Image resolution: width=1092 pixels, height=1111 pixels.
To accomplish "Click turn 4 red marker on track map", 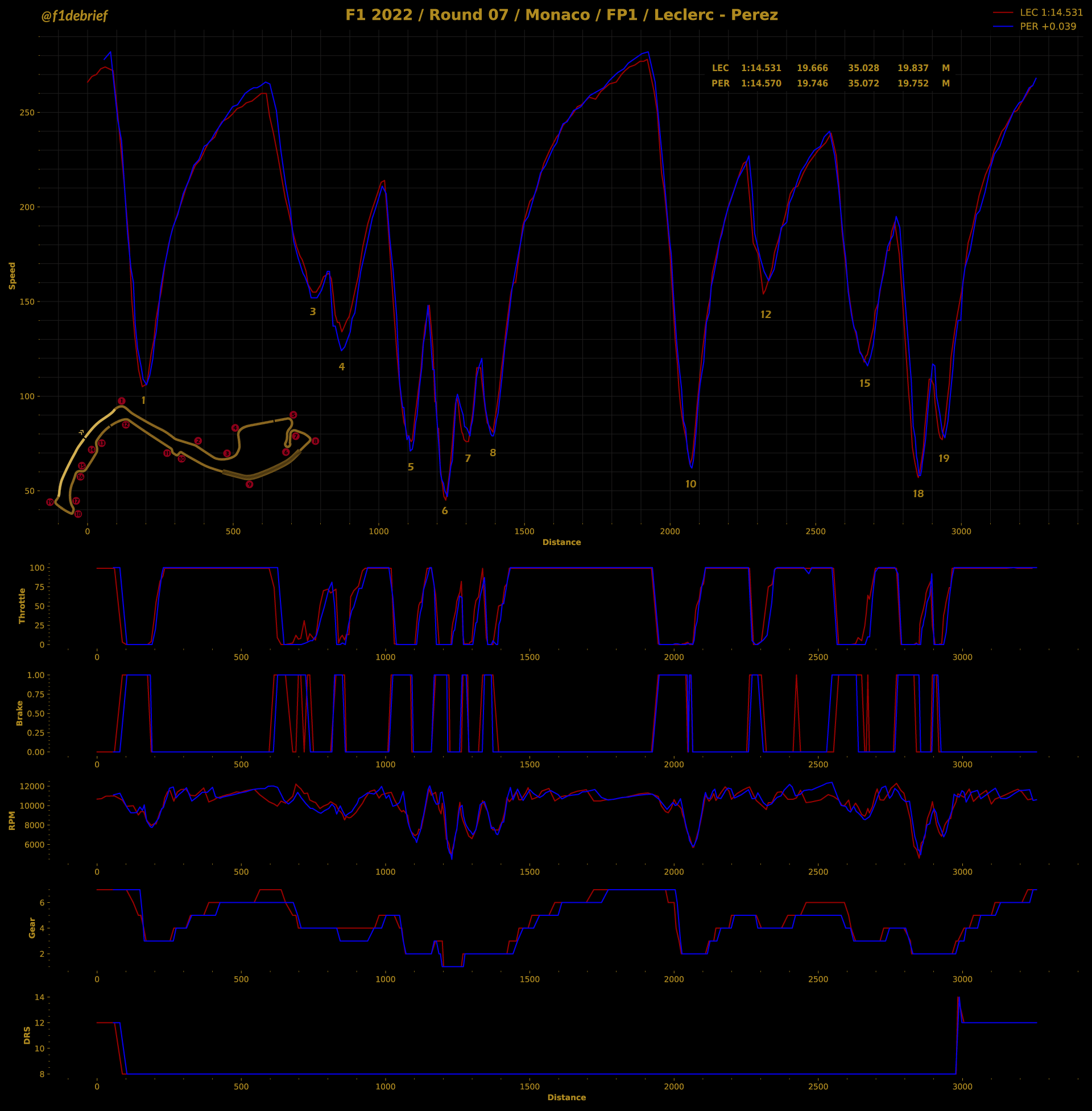I will [x=235, y=428].
